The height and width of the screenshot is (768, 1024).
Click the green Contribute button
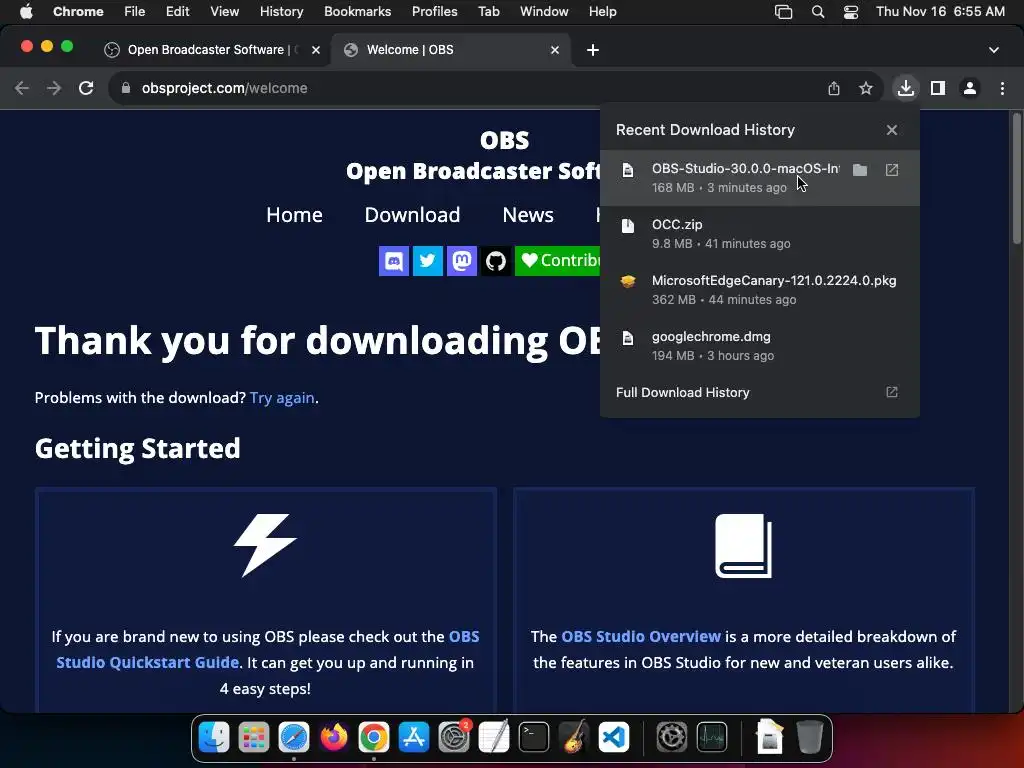click(558, 261)
